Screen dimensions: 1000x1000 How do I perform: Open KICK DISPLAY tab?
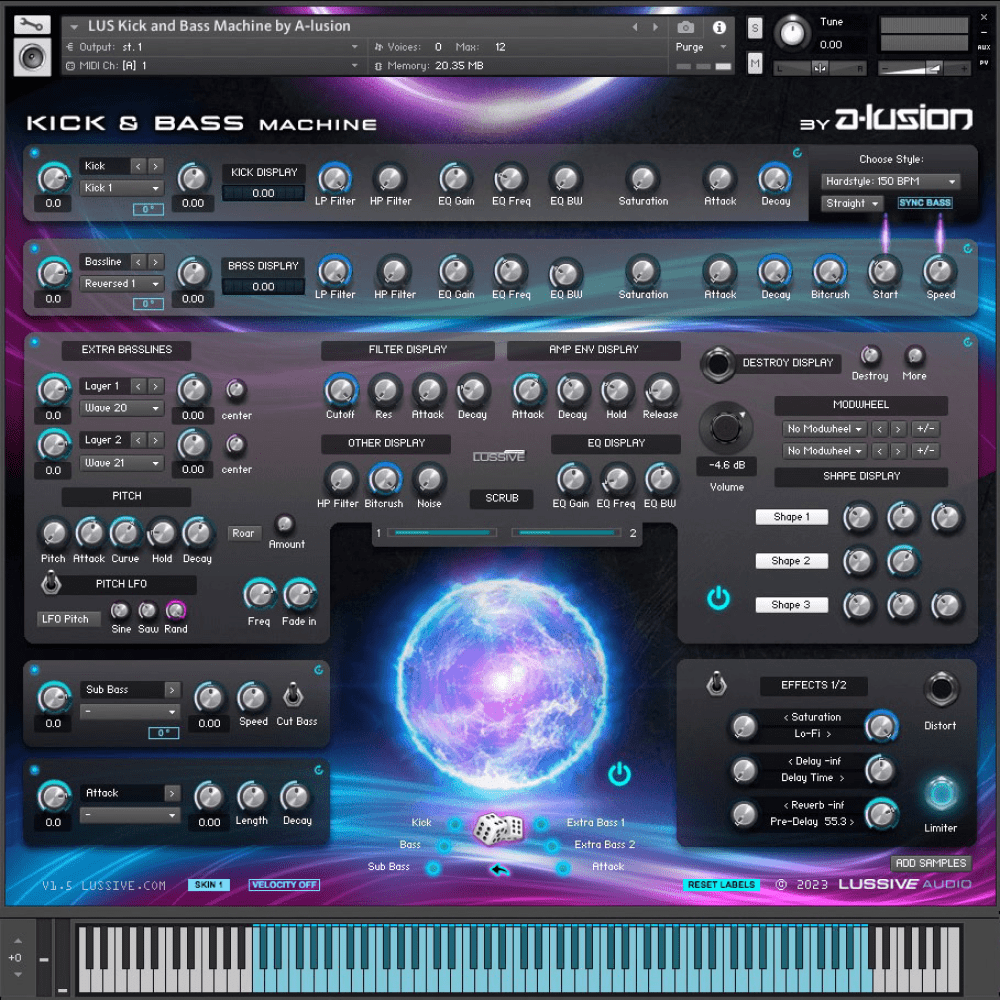(x=264, y=173)
